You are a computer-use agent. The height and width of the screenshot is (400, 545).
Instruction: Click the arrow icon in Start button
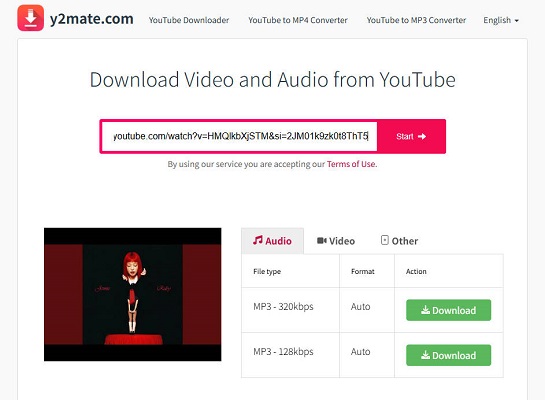coord(422,136)
